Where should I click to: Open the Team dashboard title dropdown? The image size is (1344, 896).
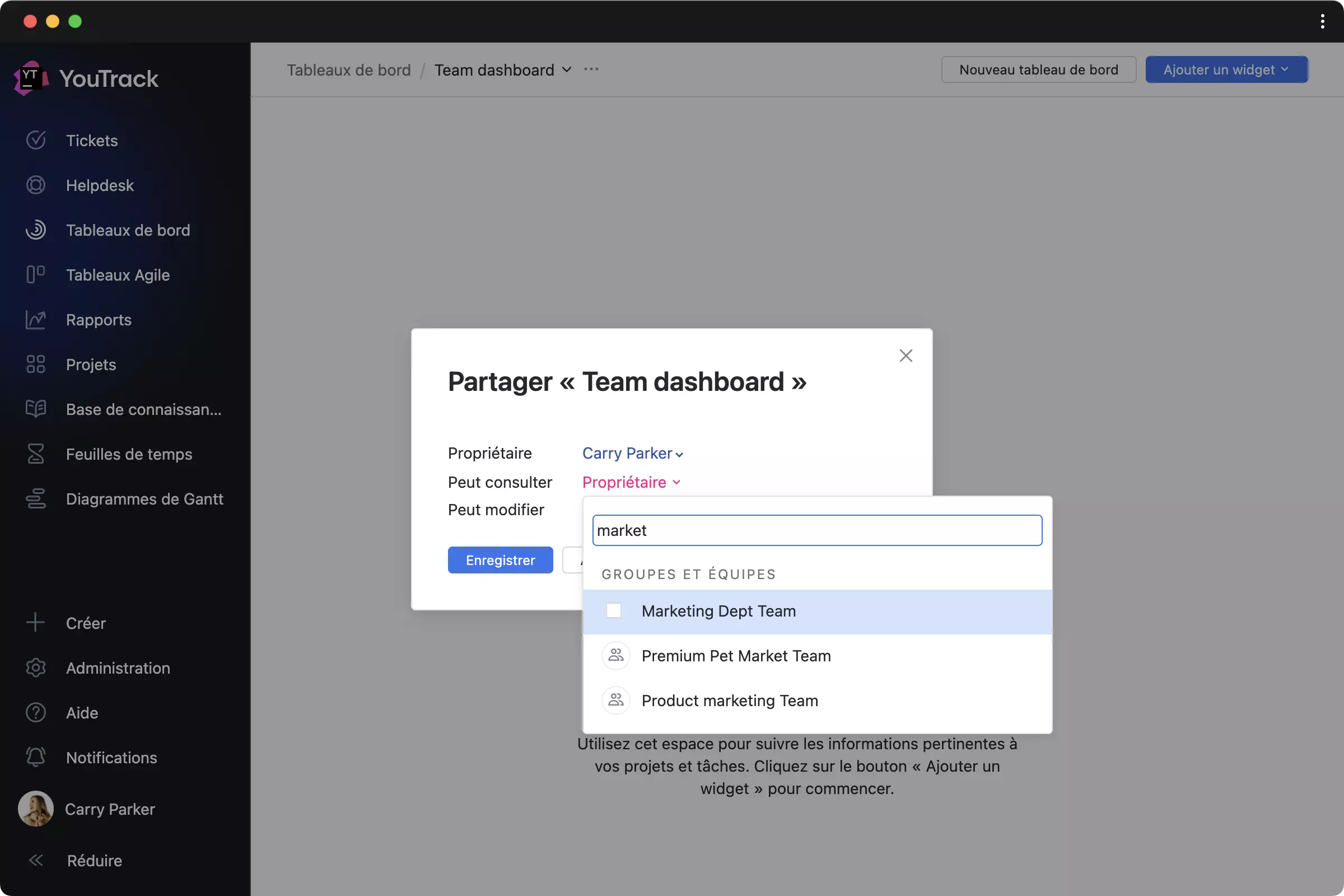[566, 69]
